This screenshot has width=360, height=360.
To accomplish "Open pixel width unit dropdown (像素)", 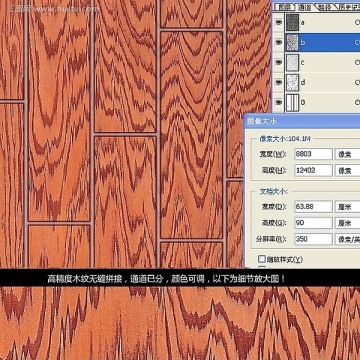I will (x=347, y=154).
